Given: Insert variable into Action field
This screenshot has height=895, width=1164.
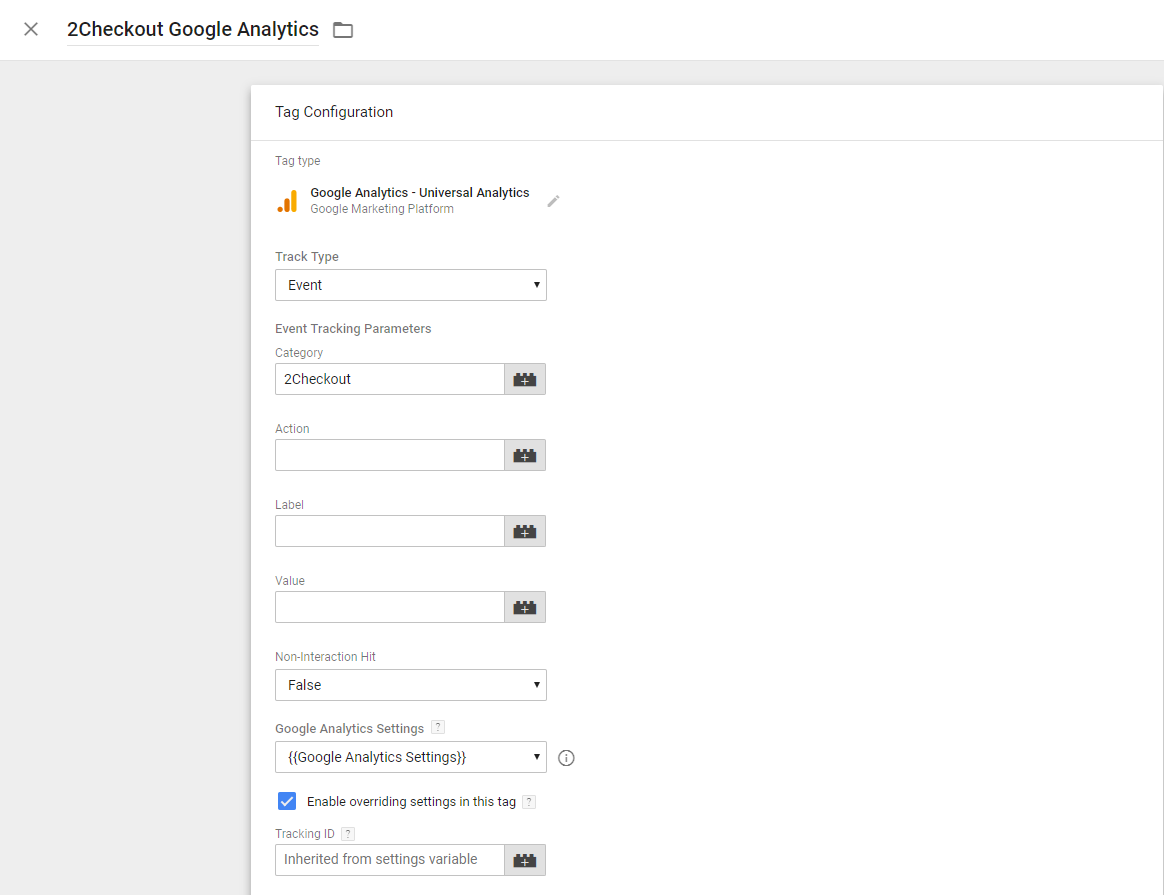Looking at the screenshot, I should (x=525, y=455).
